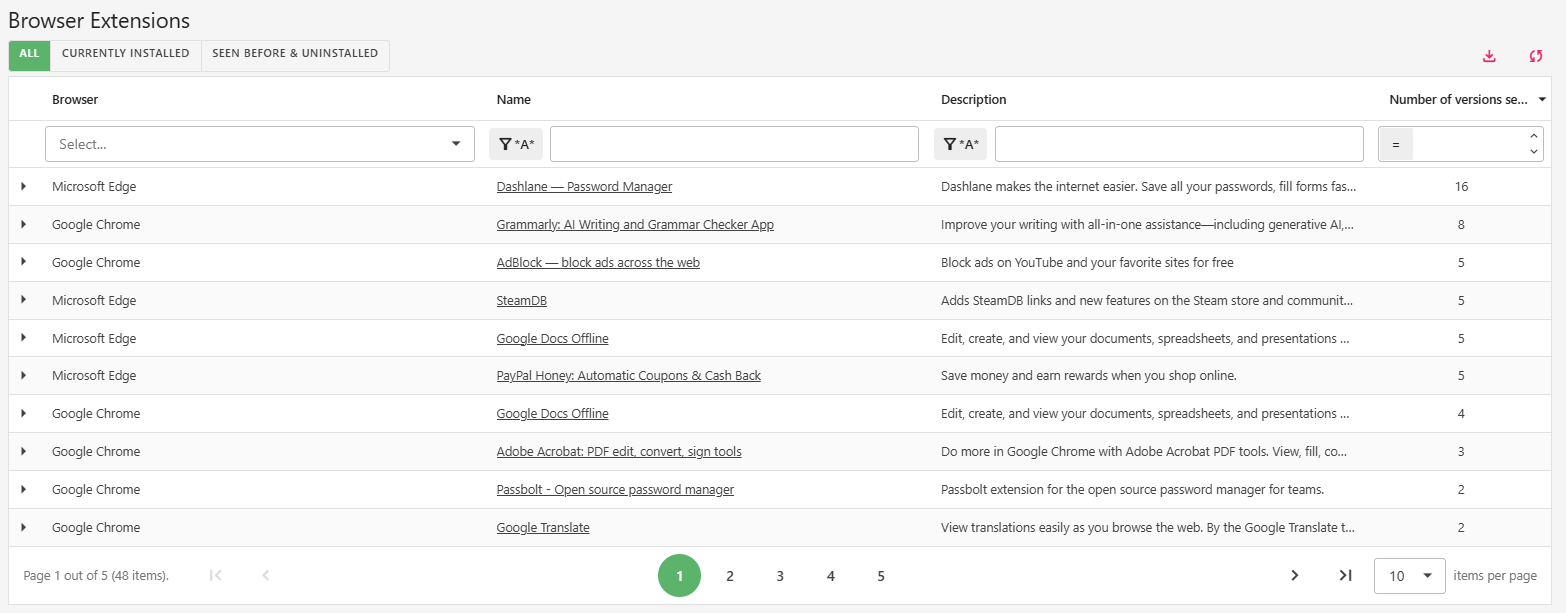Expand the AdBlock row
Screen dimensions: 1566x613
click(23, 262)
